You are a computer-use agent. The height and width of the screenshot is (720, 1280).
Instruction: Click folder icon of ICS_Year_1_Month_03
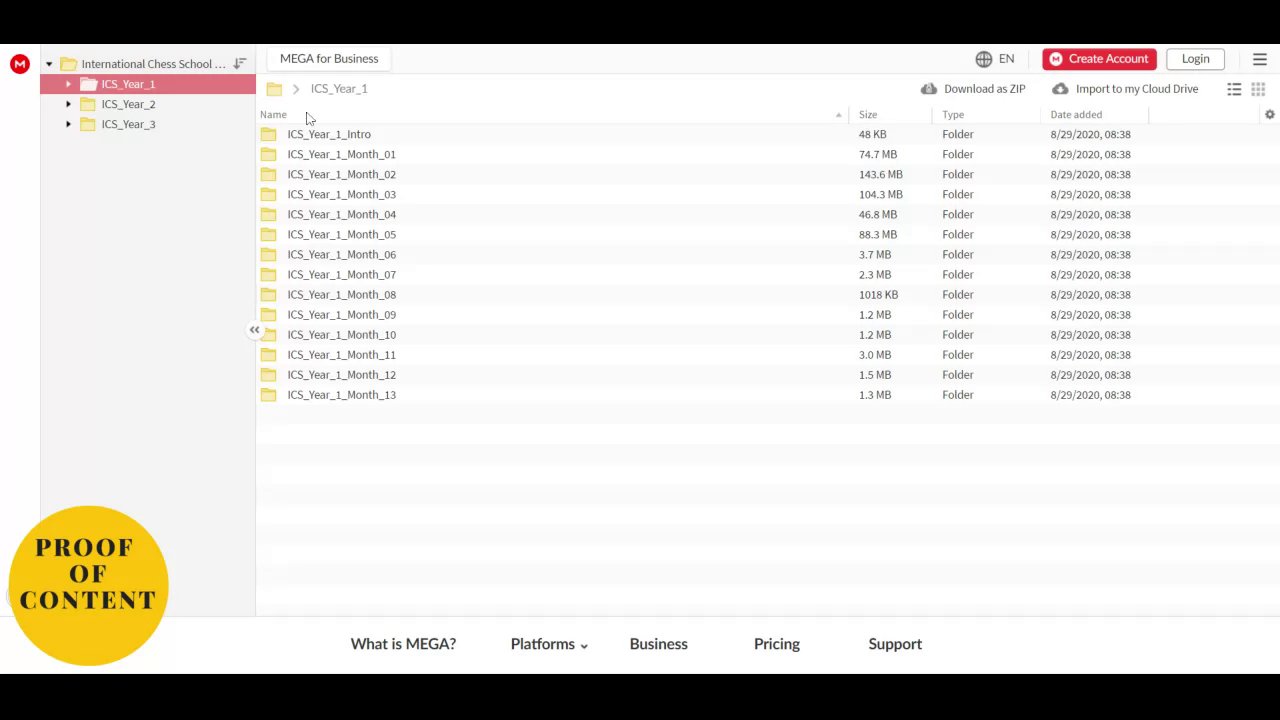click(x=268, y=194)
